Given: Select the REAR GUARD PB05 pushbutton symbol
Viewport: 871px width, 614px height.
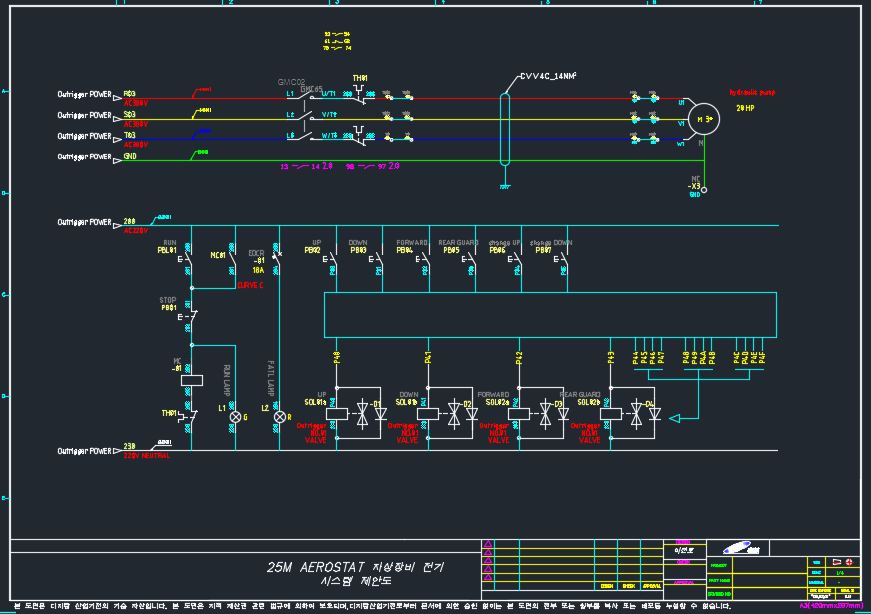Looking at the screenshot, I should coord(469,259).
